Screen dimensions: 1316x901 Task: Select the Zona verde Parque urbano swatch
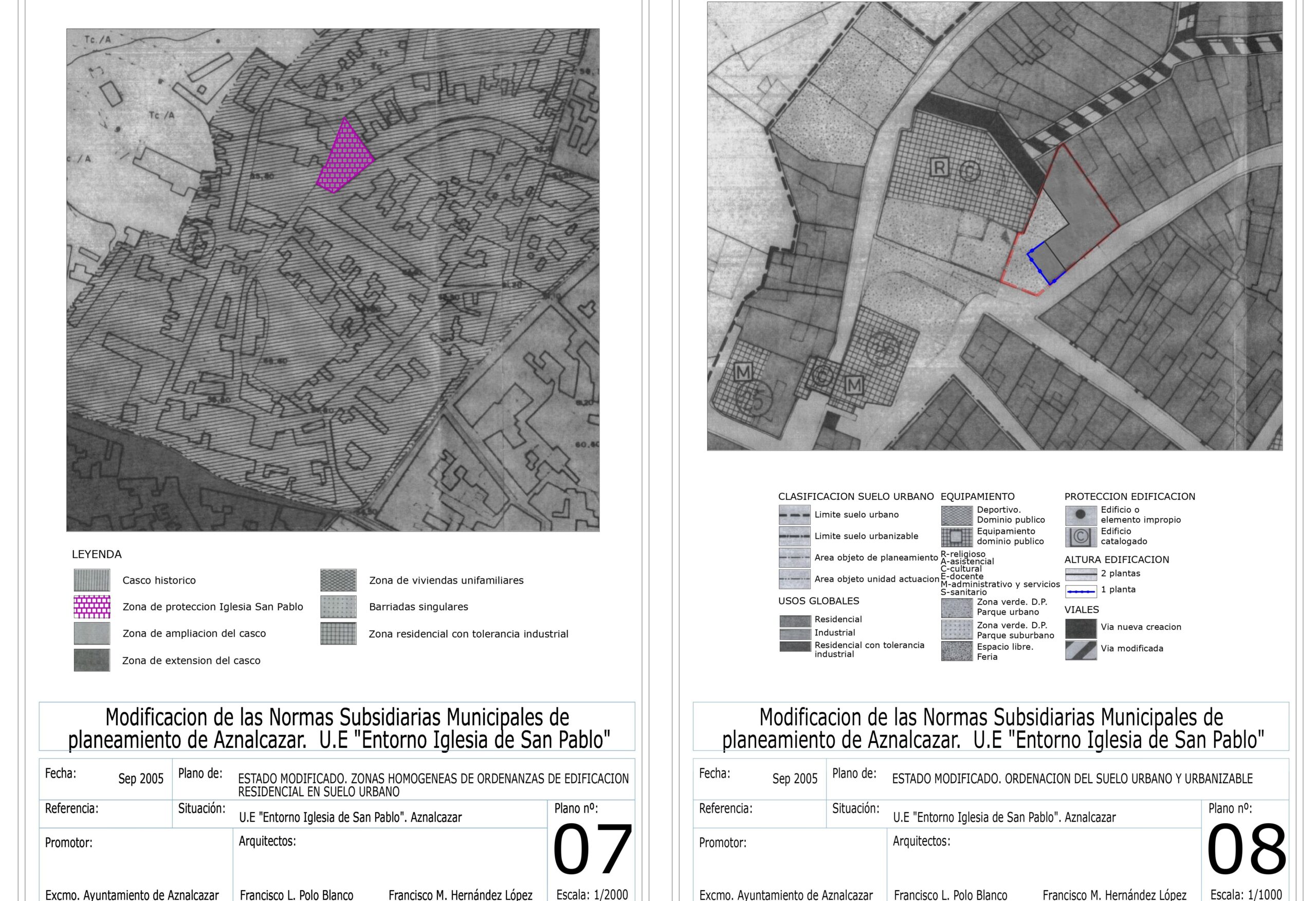click(957, 607)
